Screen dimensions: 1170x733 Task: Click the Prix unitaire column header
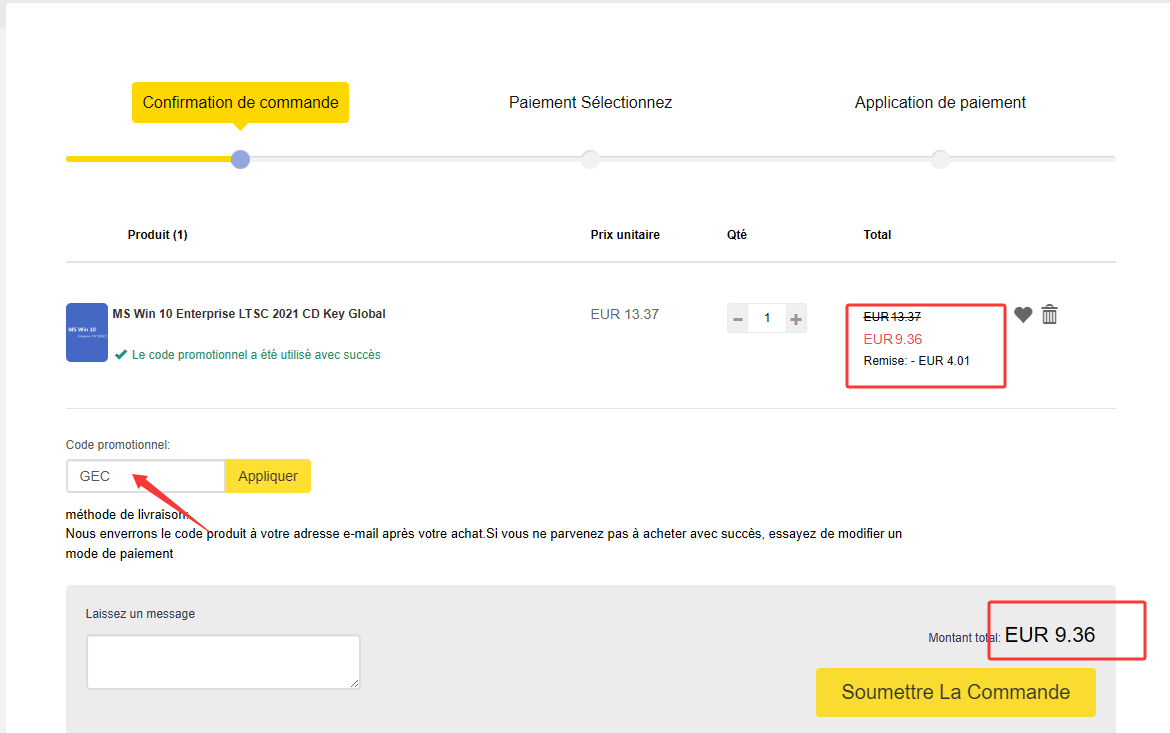[625, 234]
